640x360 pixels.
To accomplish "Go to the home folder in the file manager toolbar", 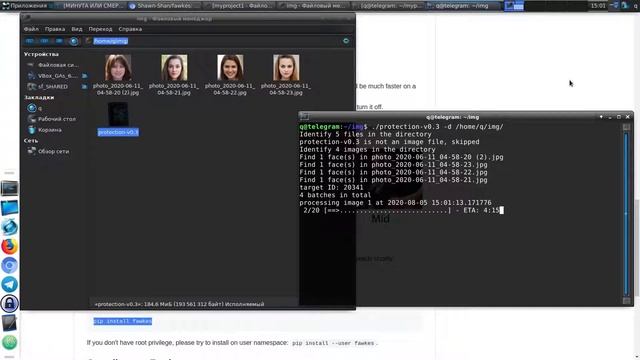I will click(74, 41).
